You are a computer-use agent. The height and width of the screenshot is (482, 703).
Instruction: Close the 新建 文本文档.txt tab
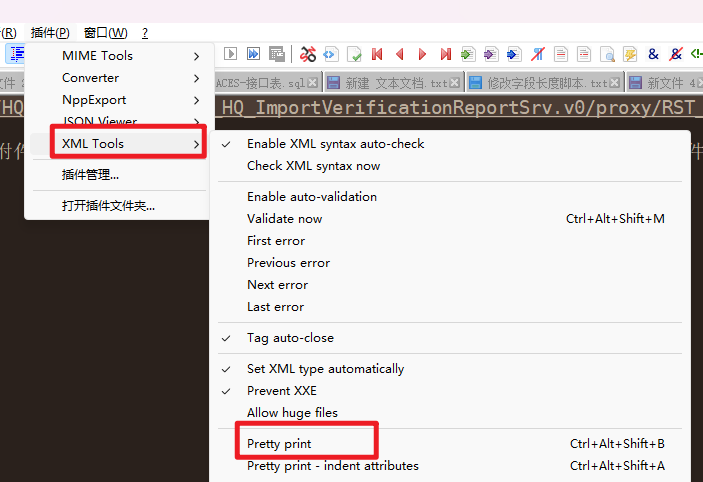(x=456, y=83)
